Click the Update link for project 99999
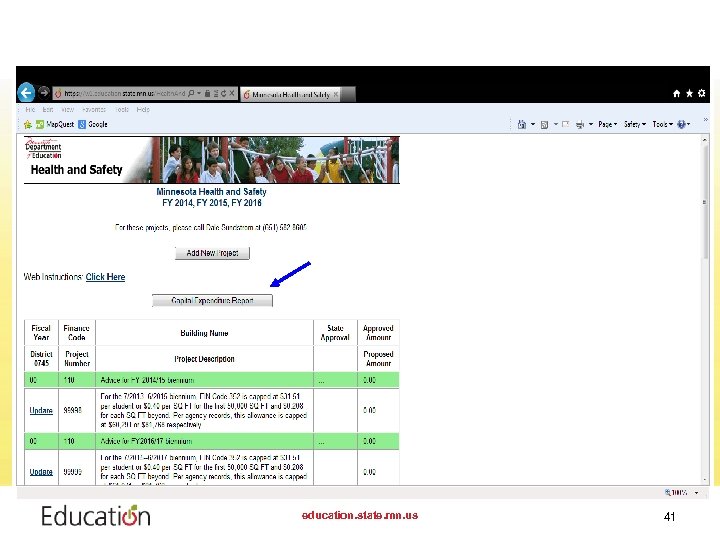 [x=41, y=472]
